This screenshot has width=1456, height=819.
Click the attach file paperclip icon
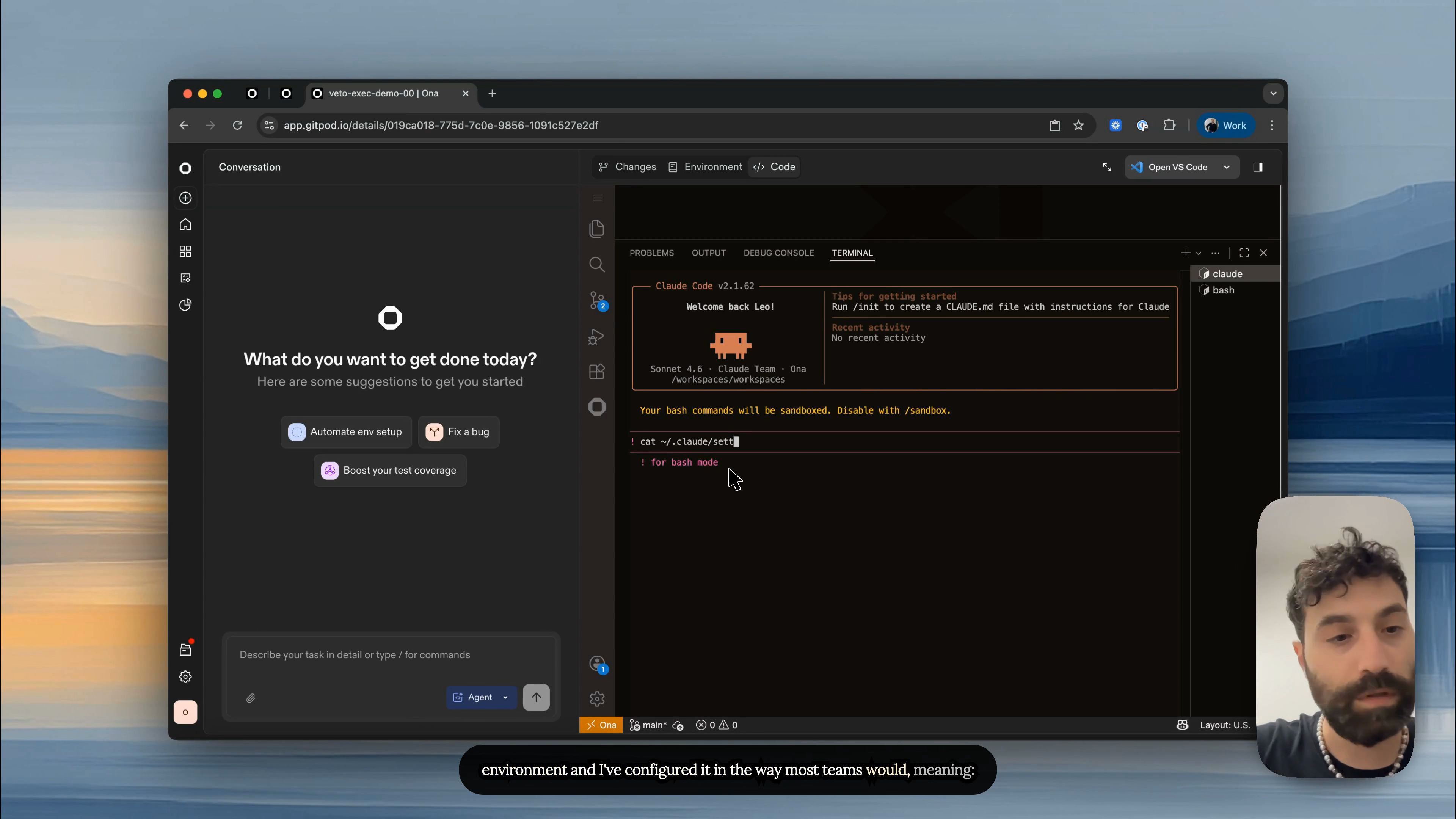click(x=250, y=698)
